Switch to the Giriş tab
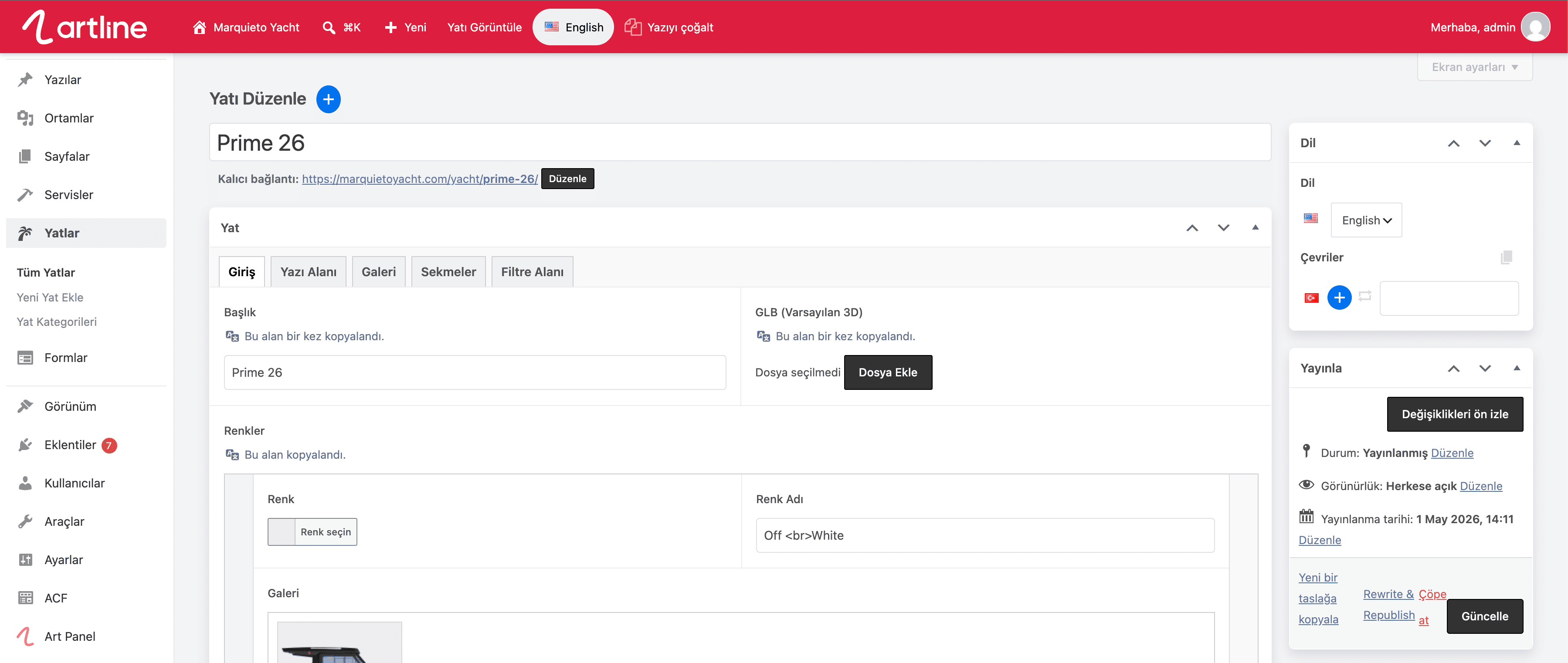The width and height of the screenshot is (1568, 663). point(242,272)
